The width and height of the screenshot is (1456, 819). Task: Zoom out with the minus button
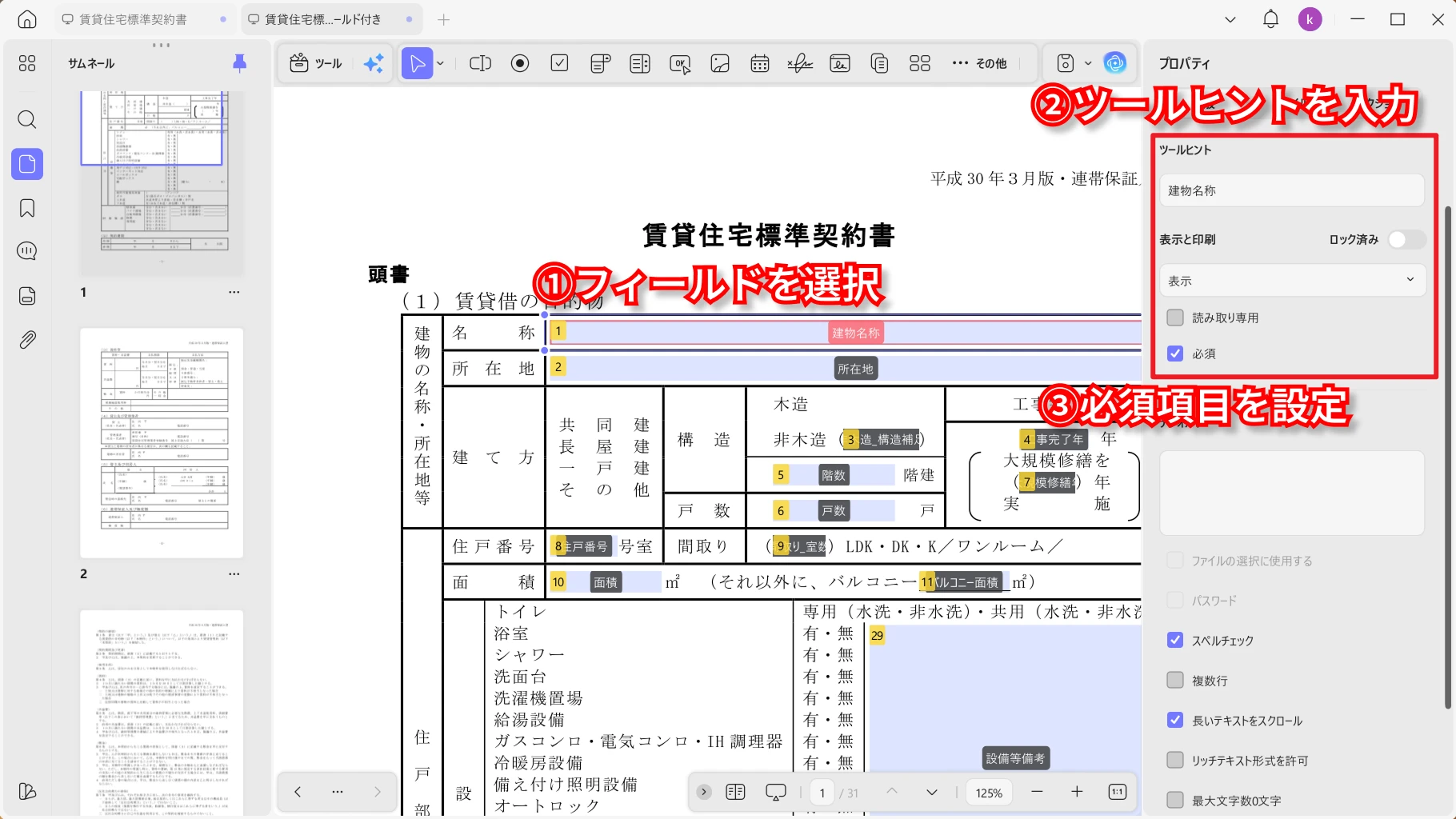tap(1037, 792)
